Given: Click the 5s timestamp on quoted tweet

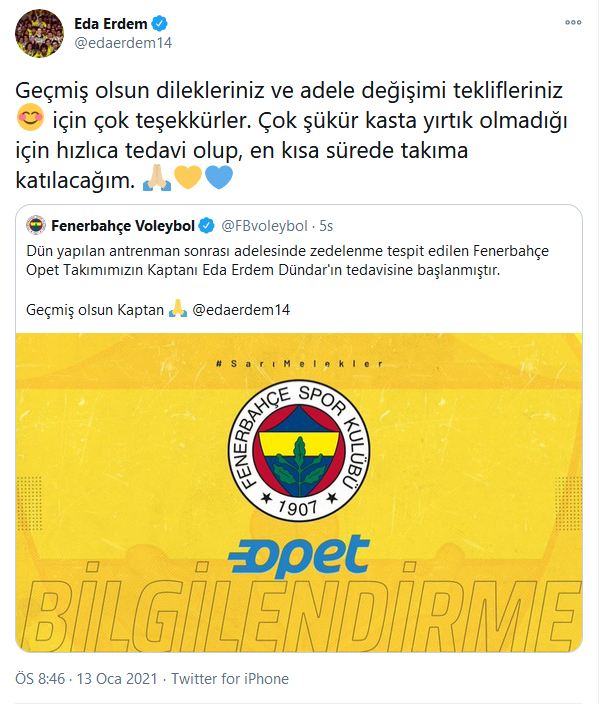Looking at the screenshot, I should click(326, 226).
